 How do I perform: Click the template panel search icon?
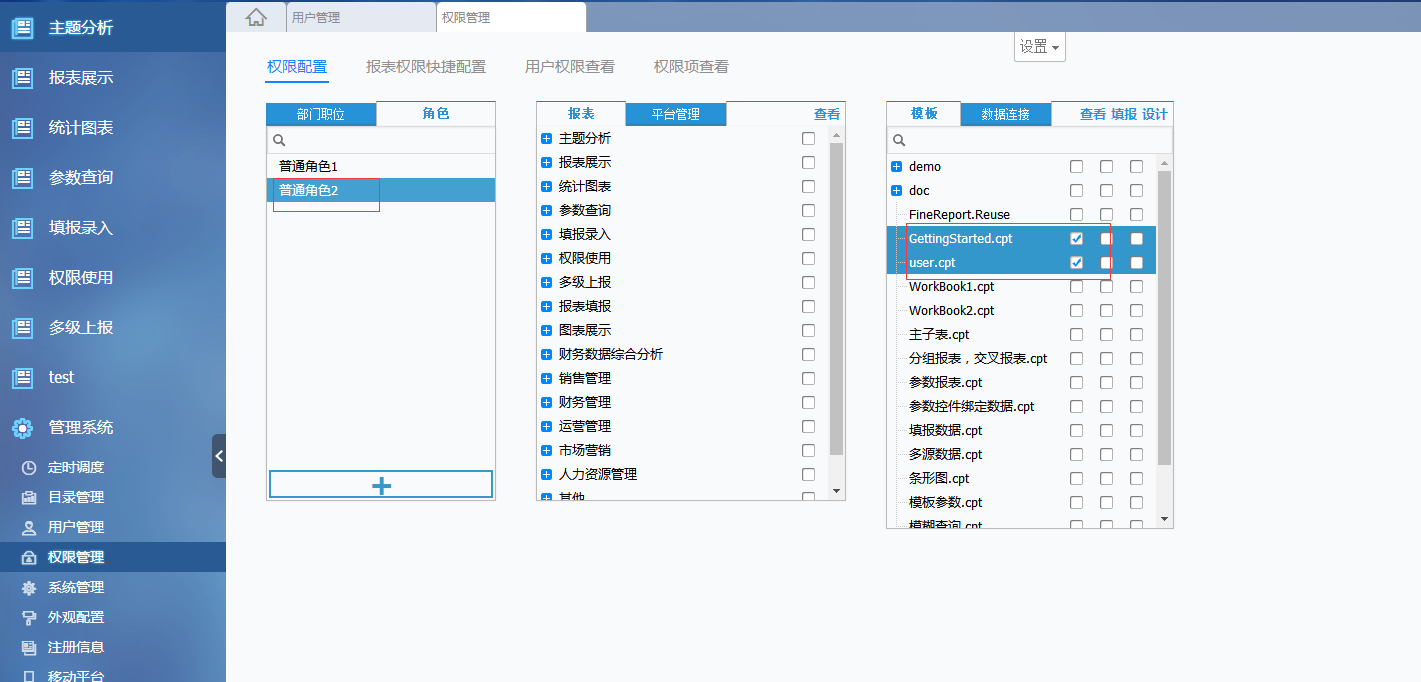(x=899, y=141)
